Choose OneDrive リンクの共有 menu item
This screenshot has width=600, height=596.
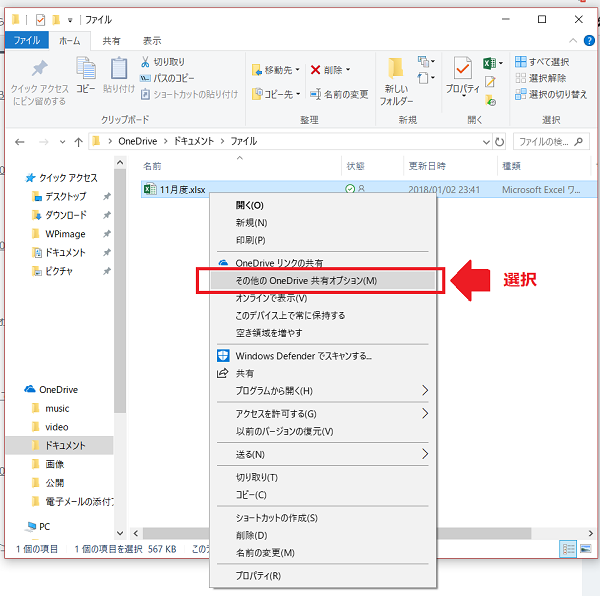coord(323,263)
